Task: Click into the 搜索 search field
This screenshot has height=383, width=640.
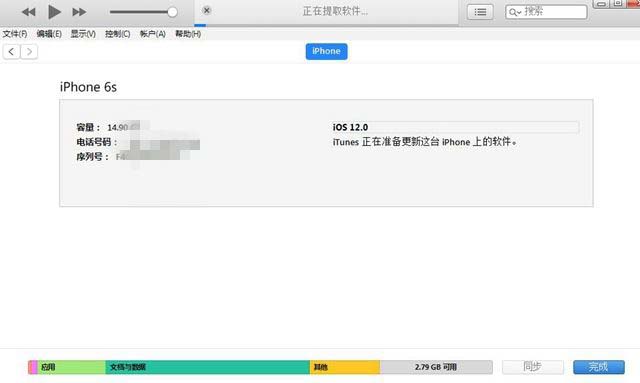Action: click(546, 12)
